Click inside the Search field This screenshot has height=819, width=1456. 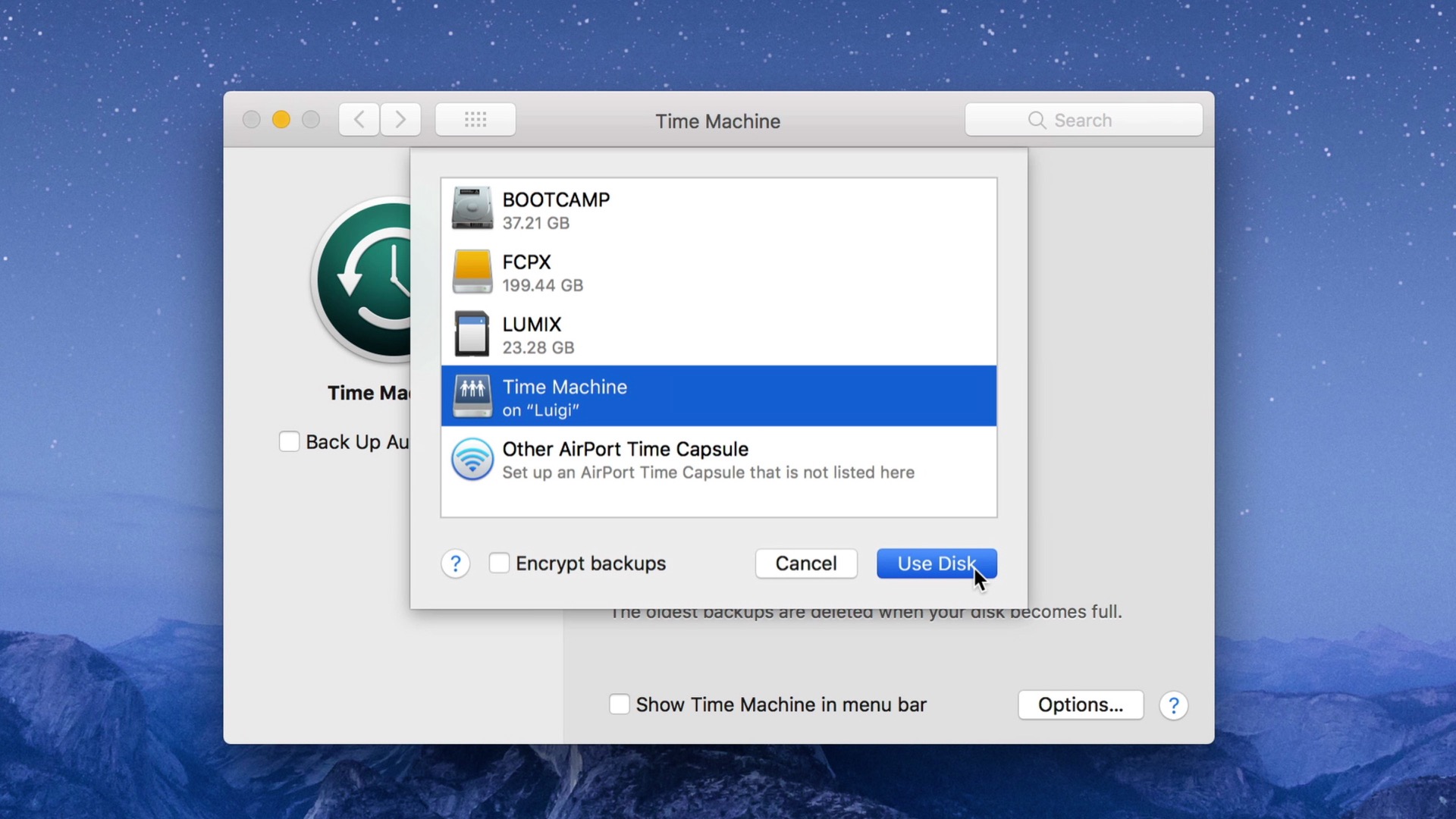point(1084,119)
